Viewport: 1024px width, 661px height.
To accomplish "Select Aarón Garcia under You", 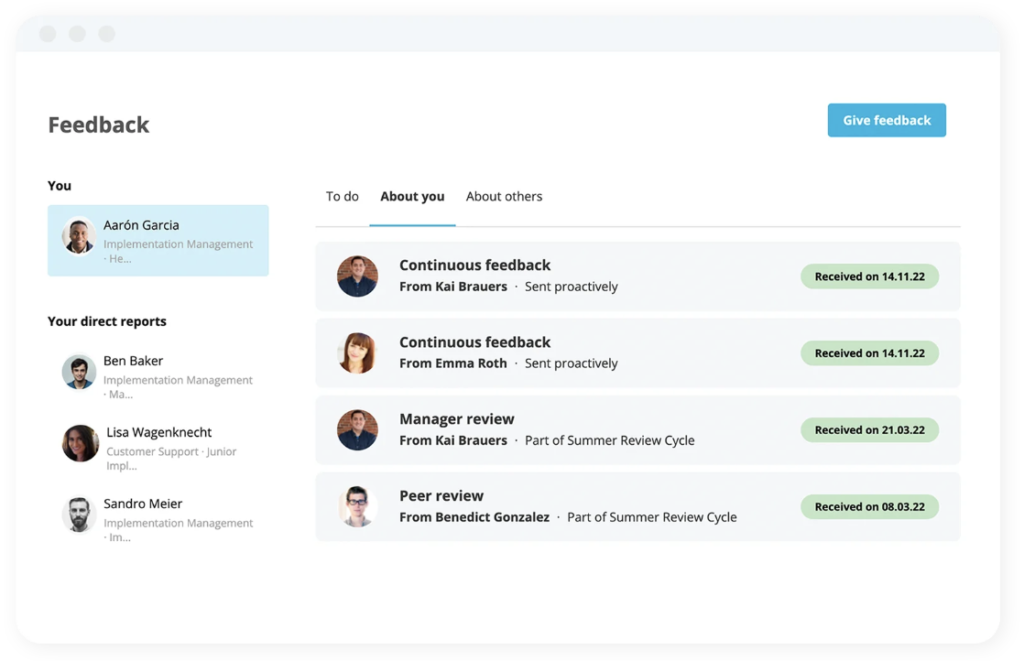I will (158, 240).
